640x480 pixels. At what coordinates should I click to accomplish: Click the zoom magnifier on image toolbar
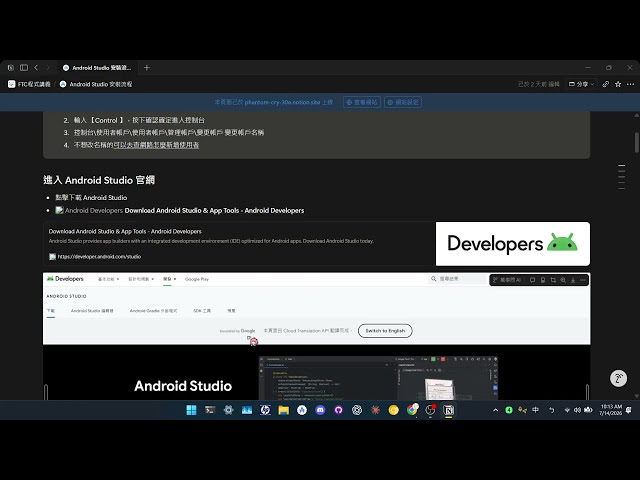click(563, 280)
